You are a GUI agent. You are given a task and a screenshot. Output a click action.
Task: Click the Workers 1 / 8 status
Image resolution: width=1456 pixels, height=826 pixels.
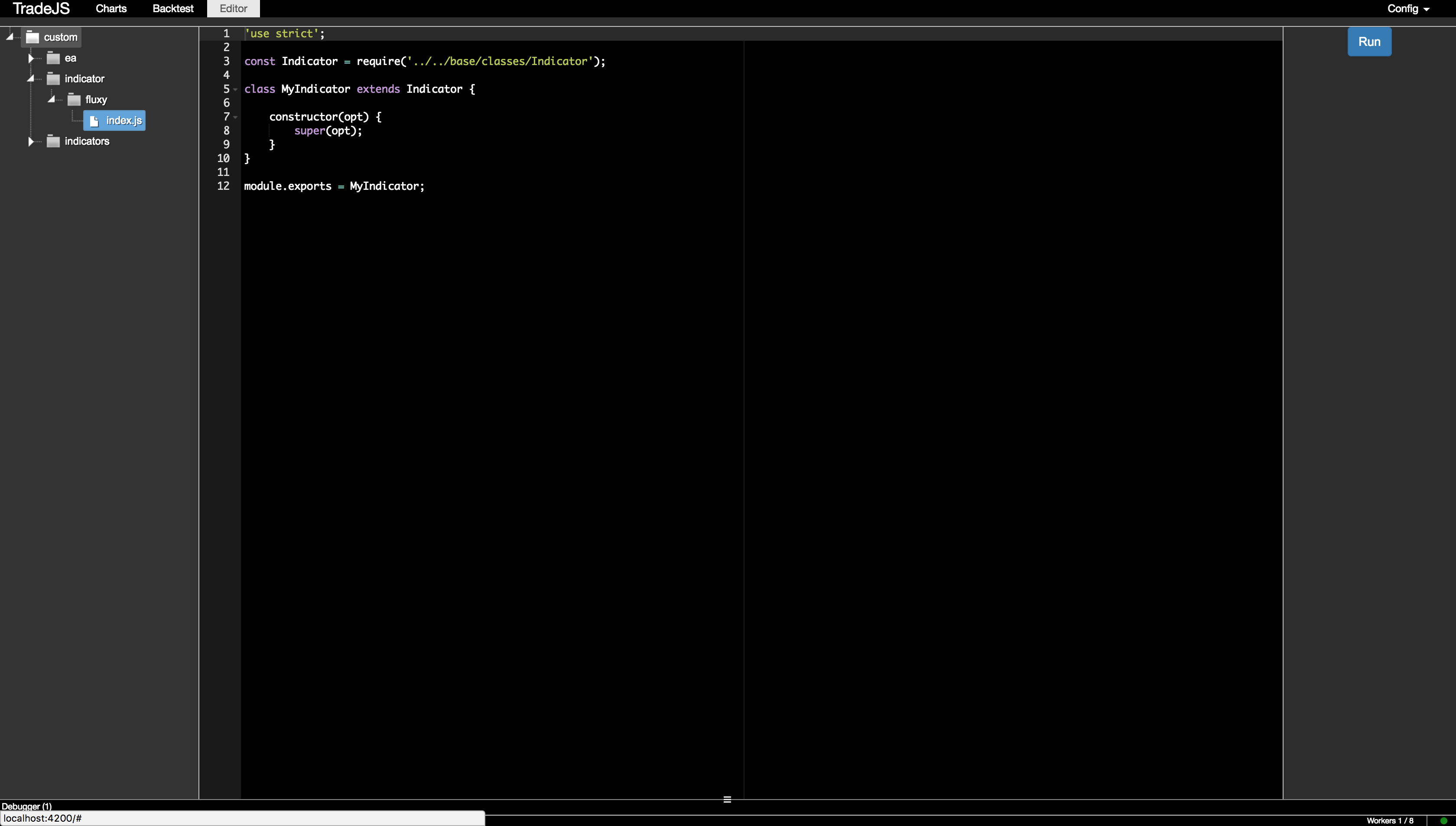(1390, 821)
